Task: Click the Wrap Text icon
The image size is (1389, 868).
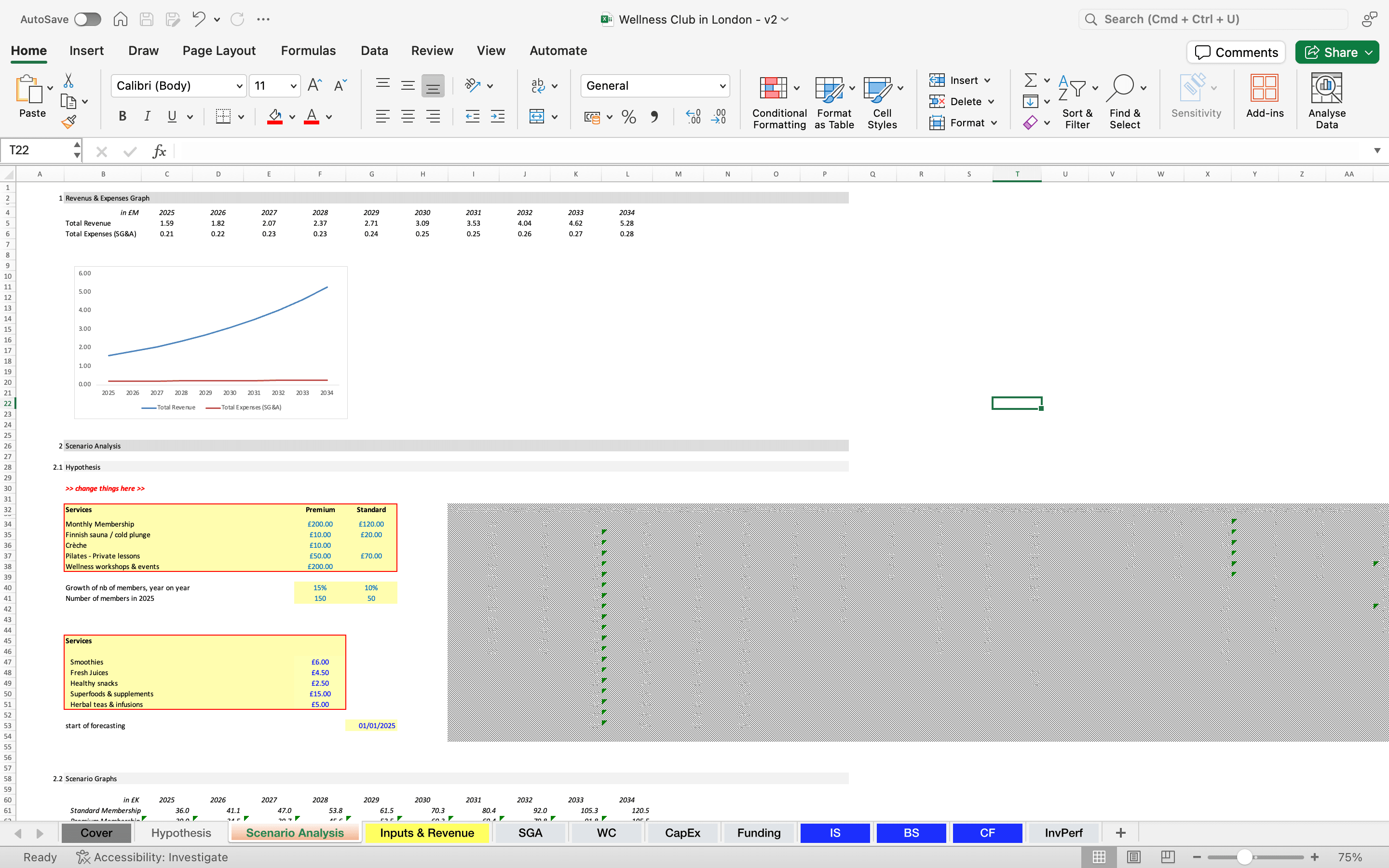Action: 538,85
